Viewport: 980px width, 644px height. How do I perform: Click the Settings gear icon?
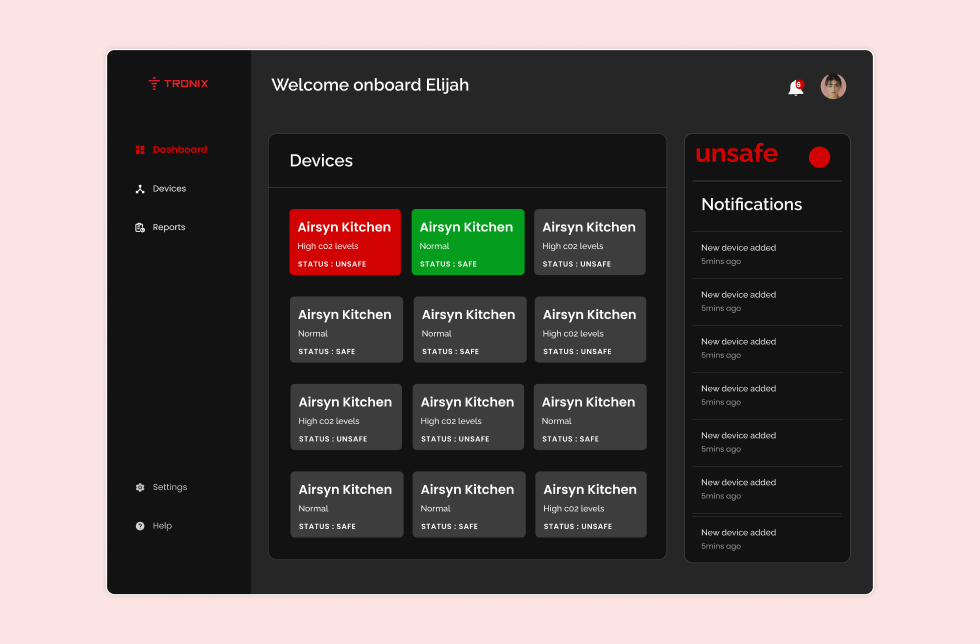(x=140, y=488)
